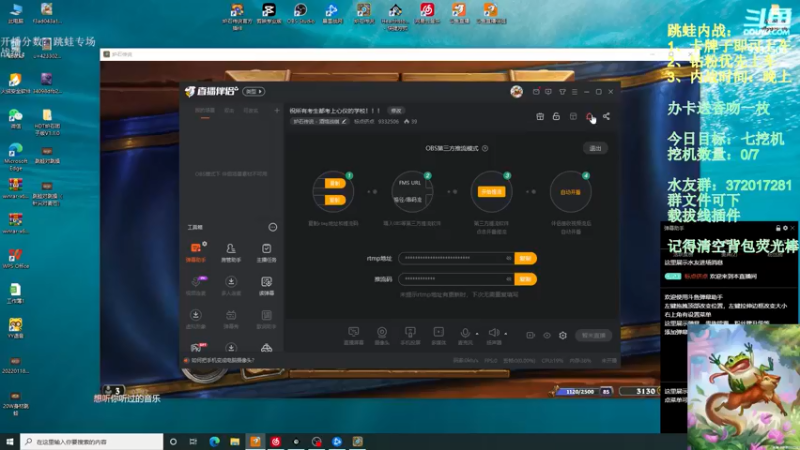Click the lock icon in 弹幕助手 overlay header
The image size is (800, 450).
click(778, 228)
